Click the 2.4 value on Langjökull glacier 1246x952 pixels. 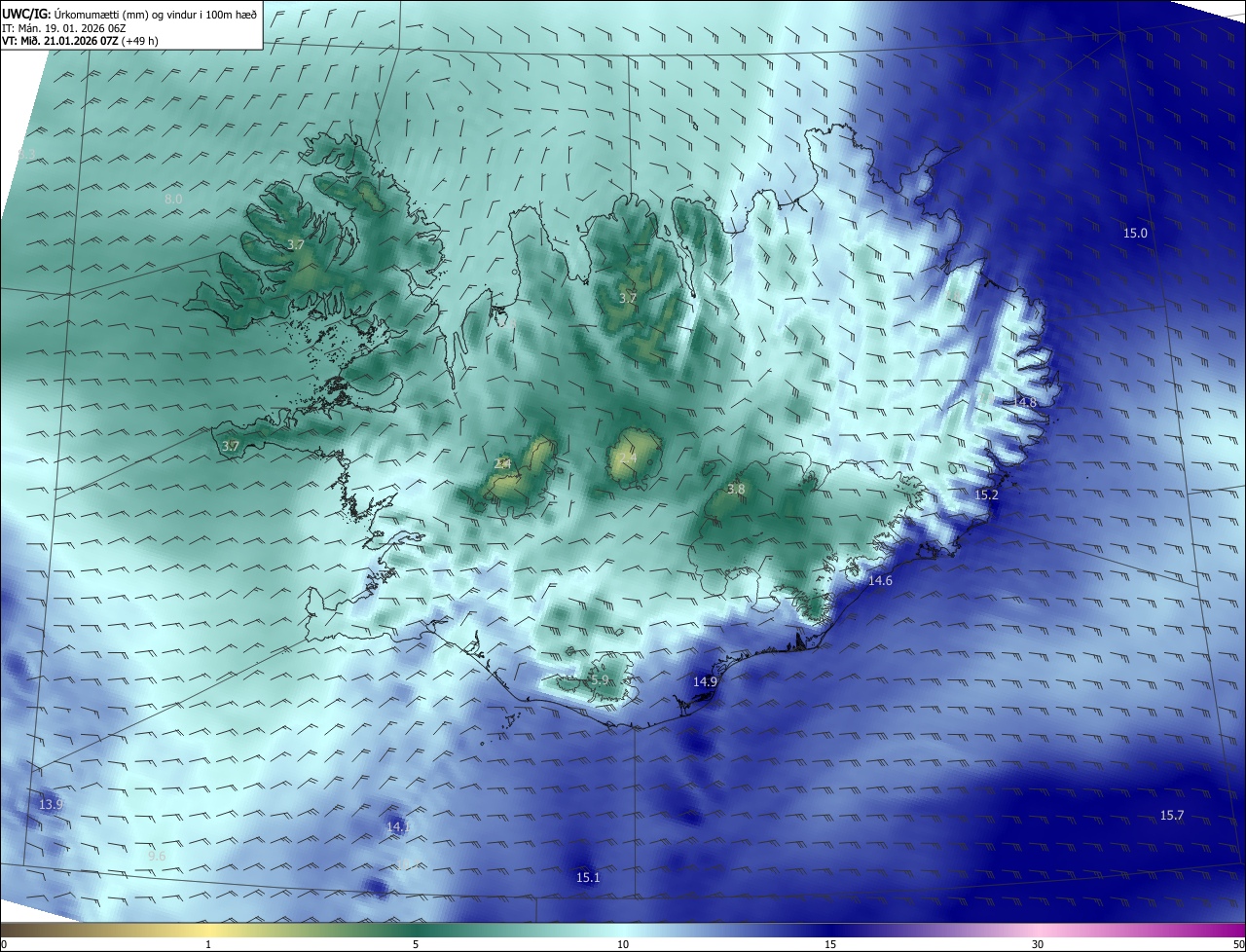tap(502, 464)
